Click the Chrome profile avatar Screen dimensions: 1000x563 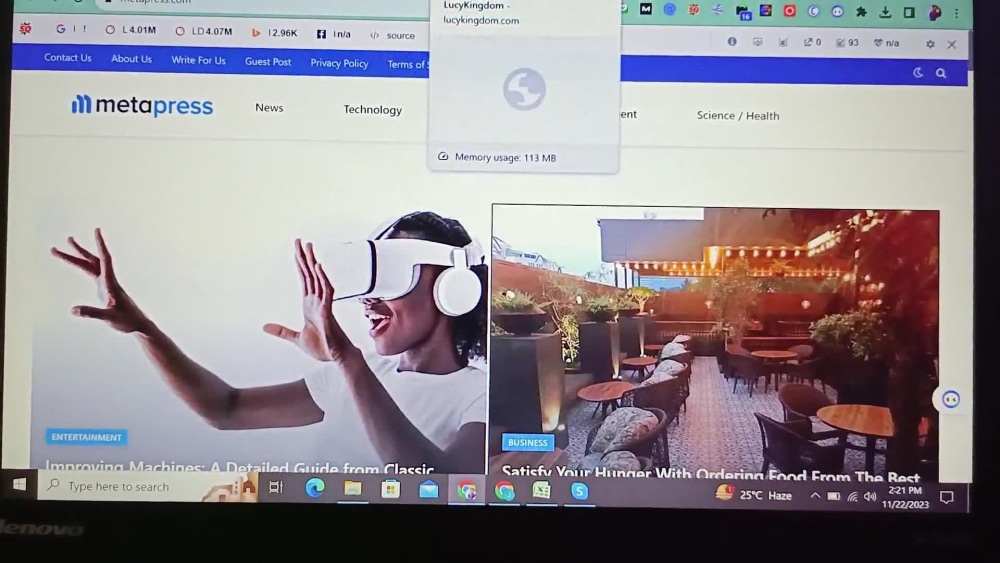934,13
